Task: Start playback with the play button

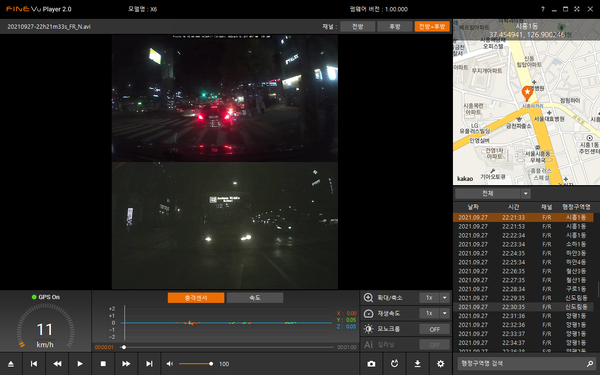Action: pos(80,364)
